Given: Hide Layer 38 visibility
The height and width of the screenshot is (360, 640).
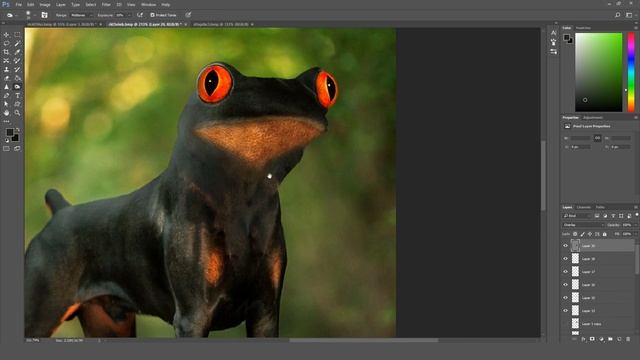Looking at the screenshot, I should 565,259.
